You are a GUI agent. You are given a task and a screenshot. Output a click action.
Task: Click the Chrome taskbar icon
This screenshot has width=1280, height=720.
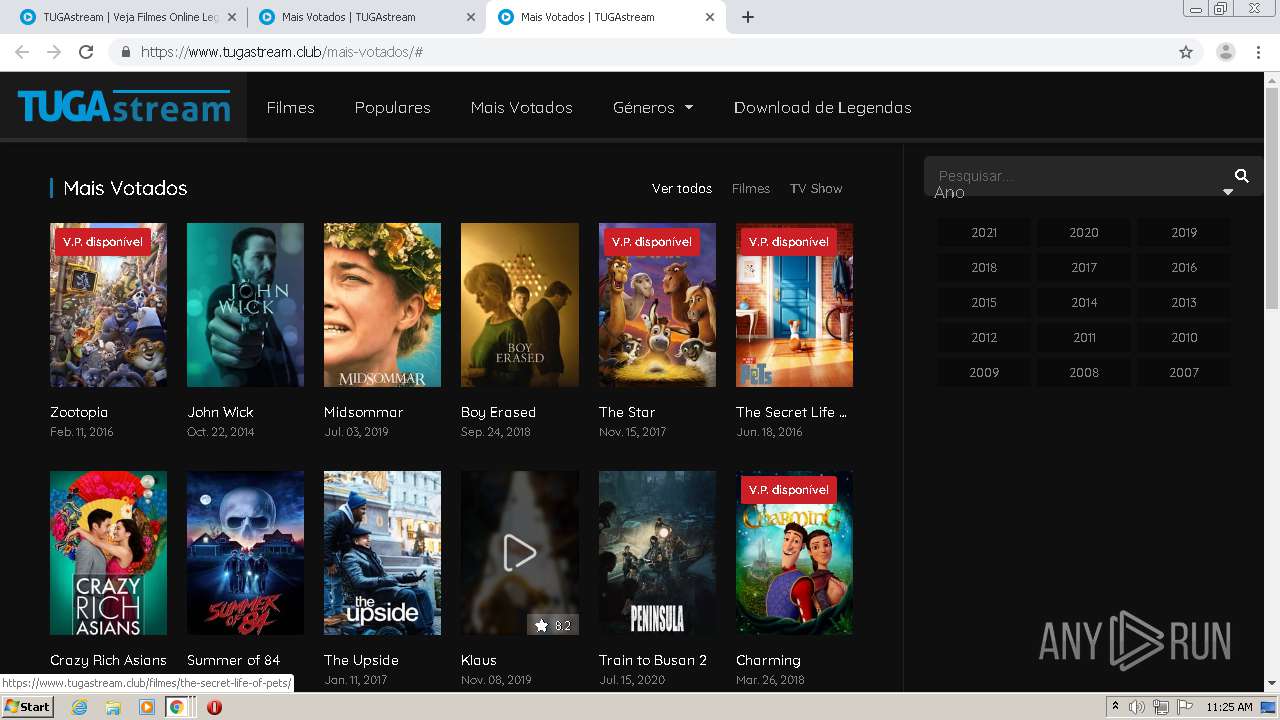tap(176, 707)
